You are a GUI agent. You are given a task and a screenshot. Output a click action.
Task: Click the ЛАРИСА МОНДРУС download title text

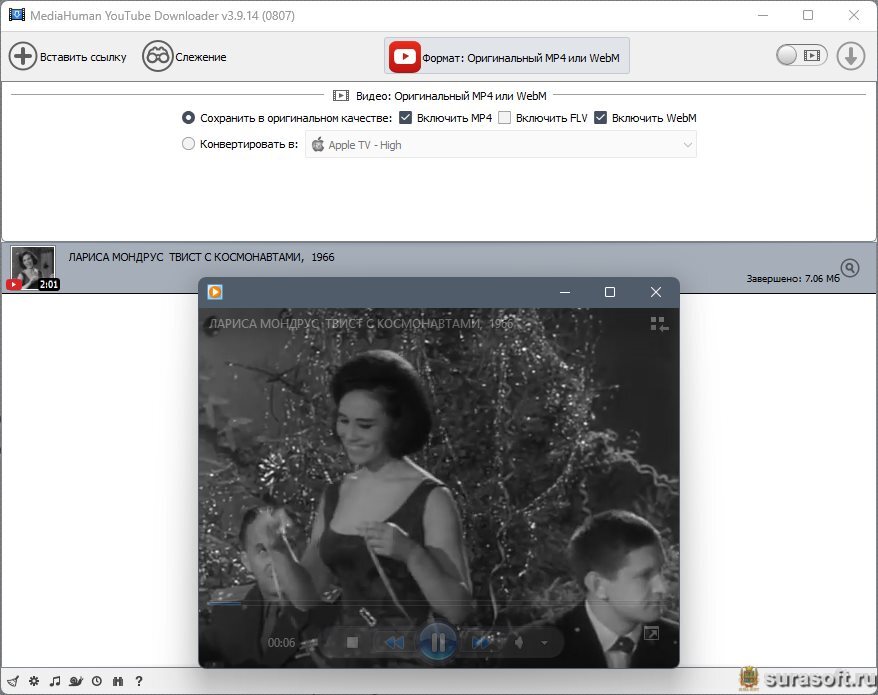[202, 257]
